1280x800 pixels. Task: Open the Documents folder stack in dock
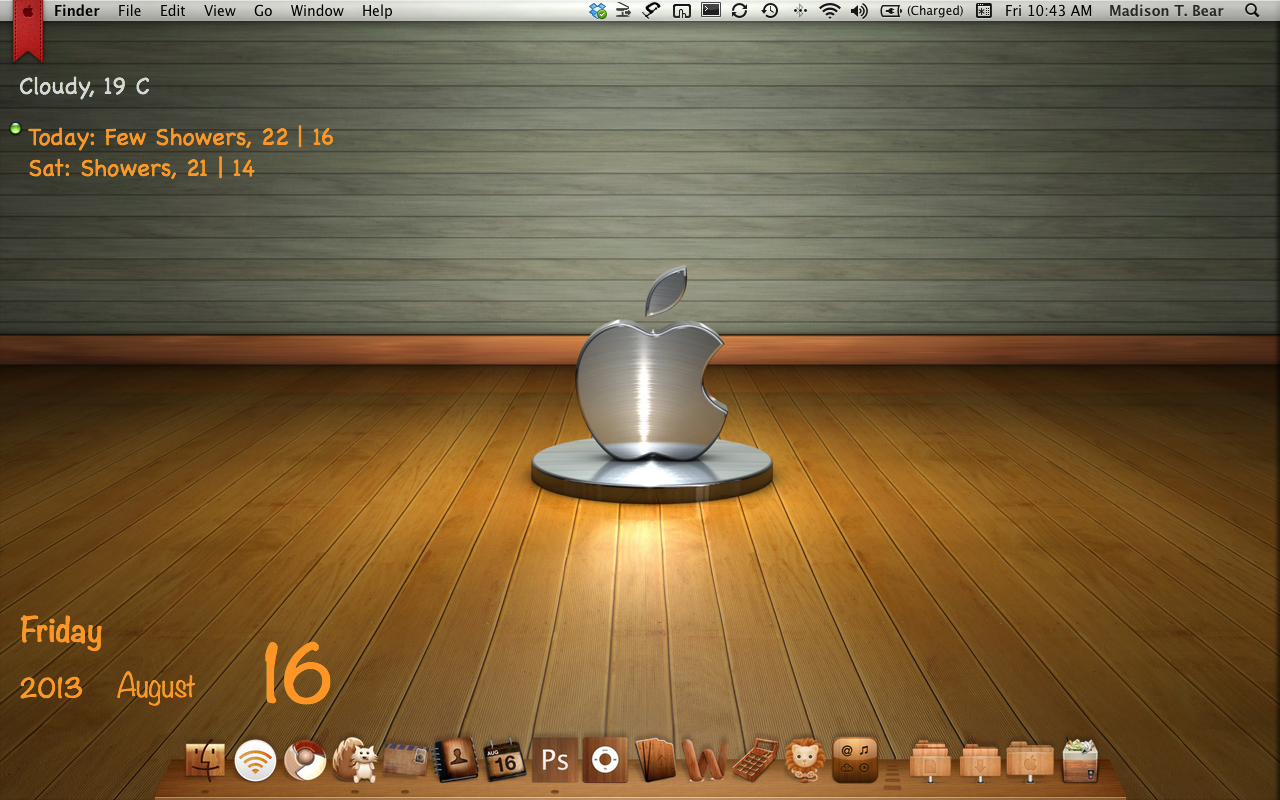(930, 762)
